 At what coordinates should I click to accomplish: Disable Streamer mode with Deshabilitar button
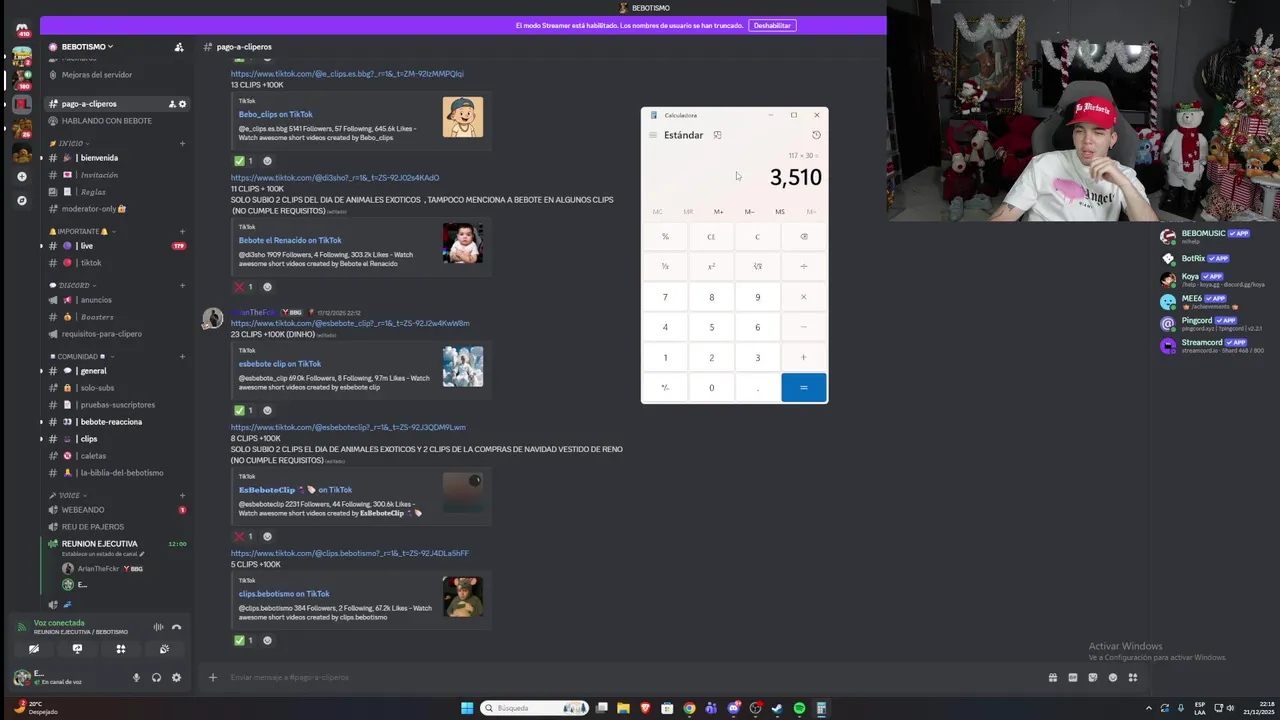point(772,25)
